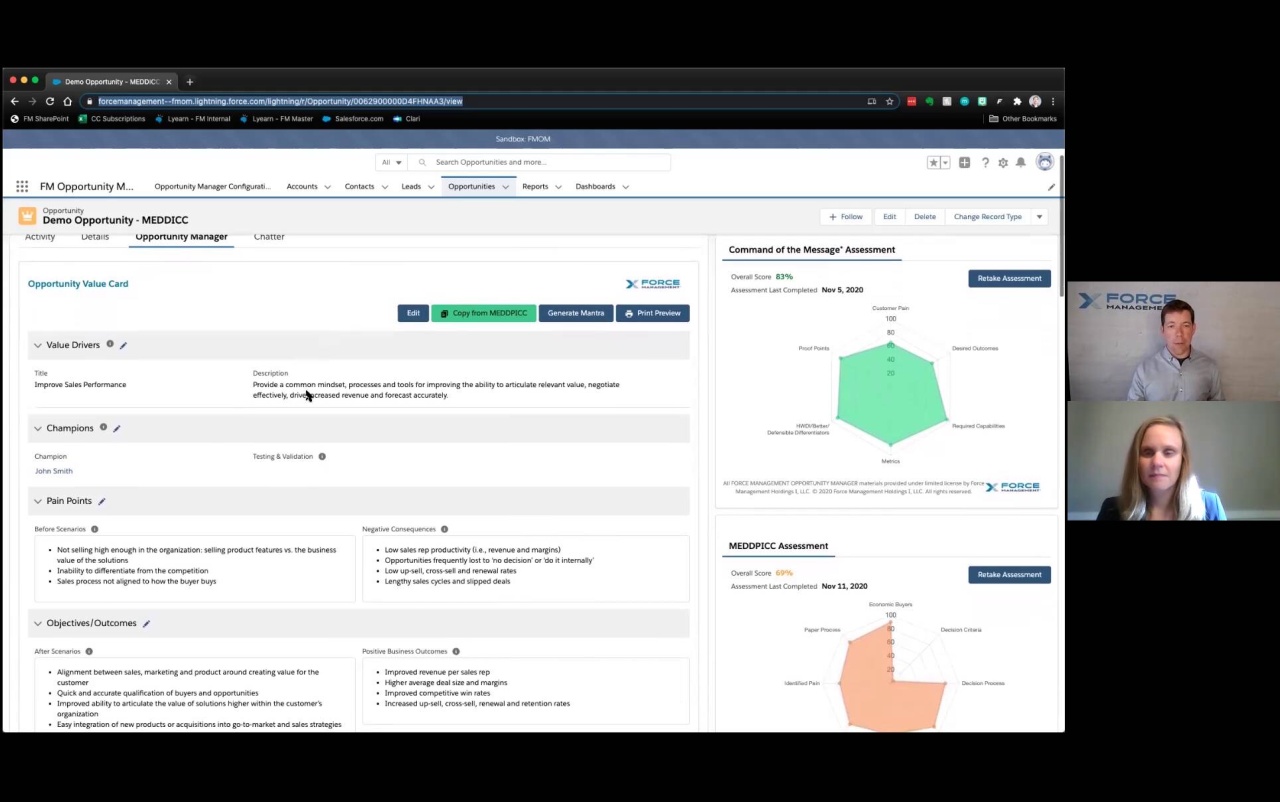Collapse the Pain Points section

38,501
